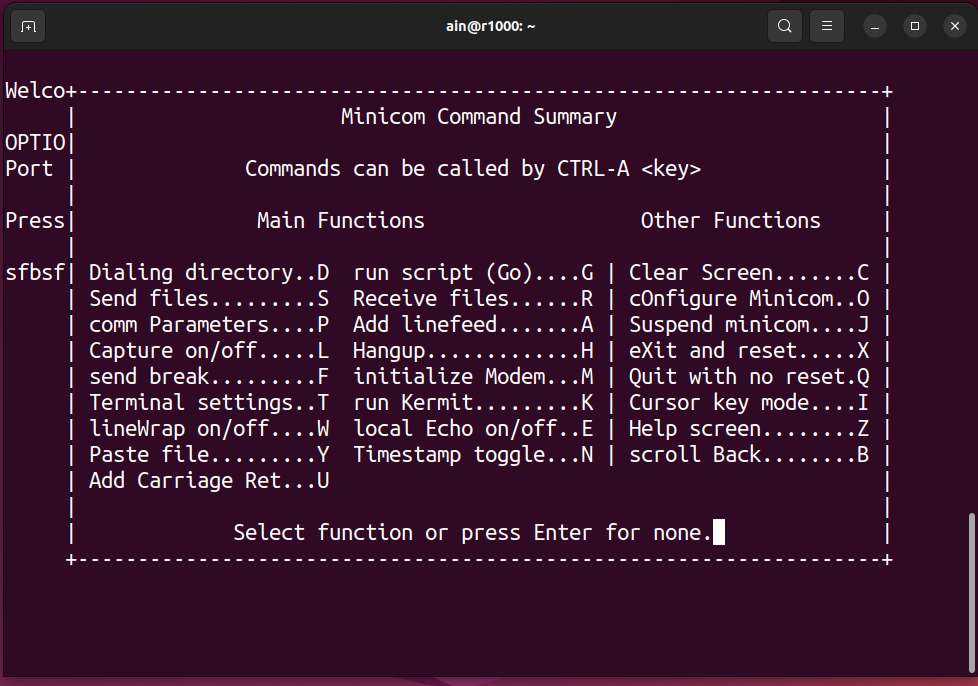
Task: Click the 'Other Functions' heading
Action: (x=730, y=221)
